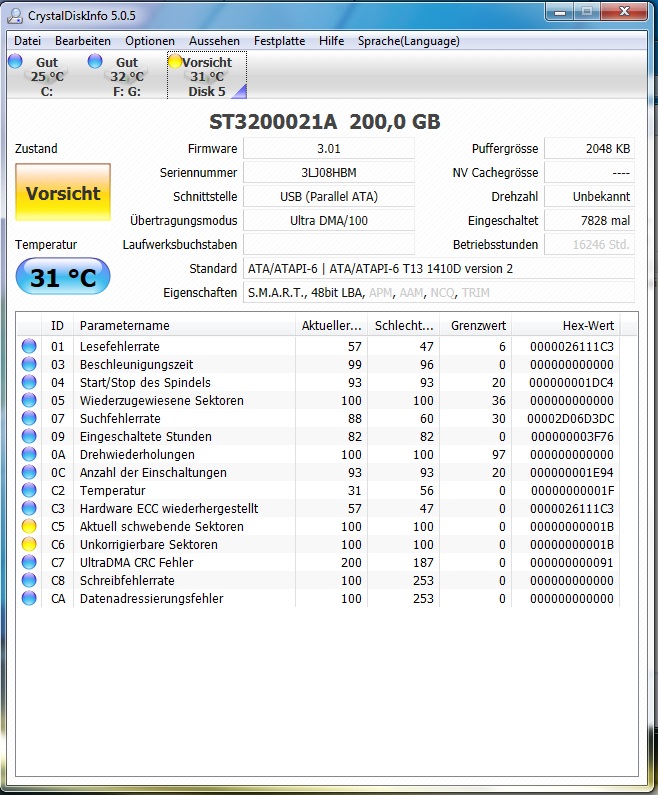Select the Datenadressierungsfehler parameter name

(152, 598)
